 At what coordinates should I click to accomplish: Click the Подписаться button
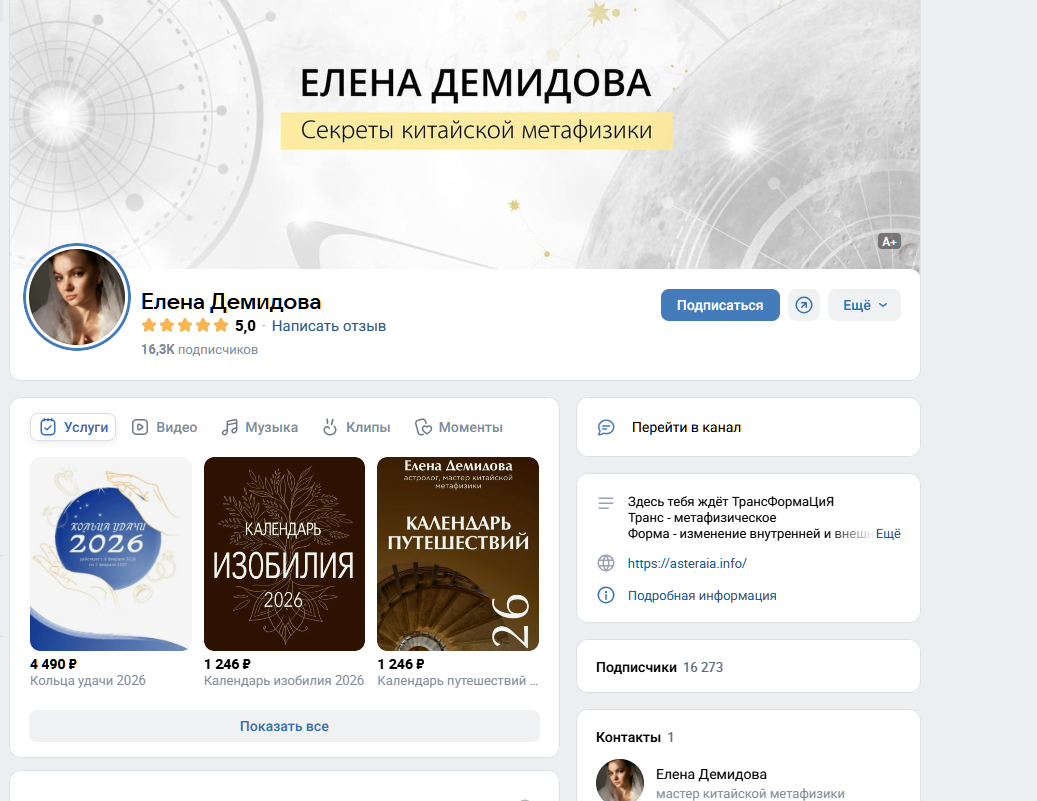pos(720,305)
